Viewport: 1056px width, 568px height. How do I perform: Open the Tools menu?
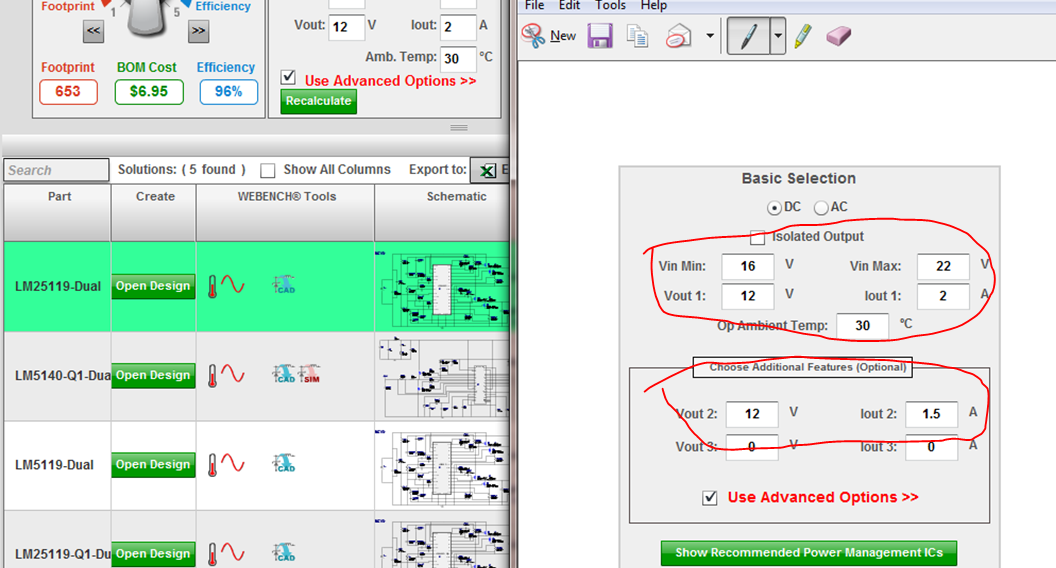pyautogui.click(x=610, y=5)
